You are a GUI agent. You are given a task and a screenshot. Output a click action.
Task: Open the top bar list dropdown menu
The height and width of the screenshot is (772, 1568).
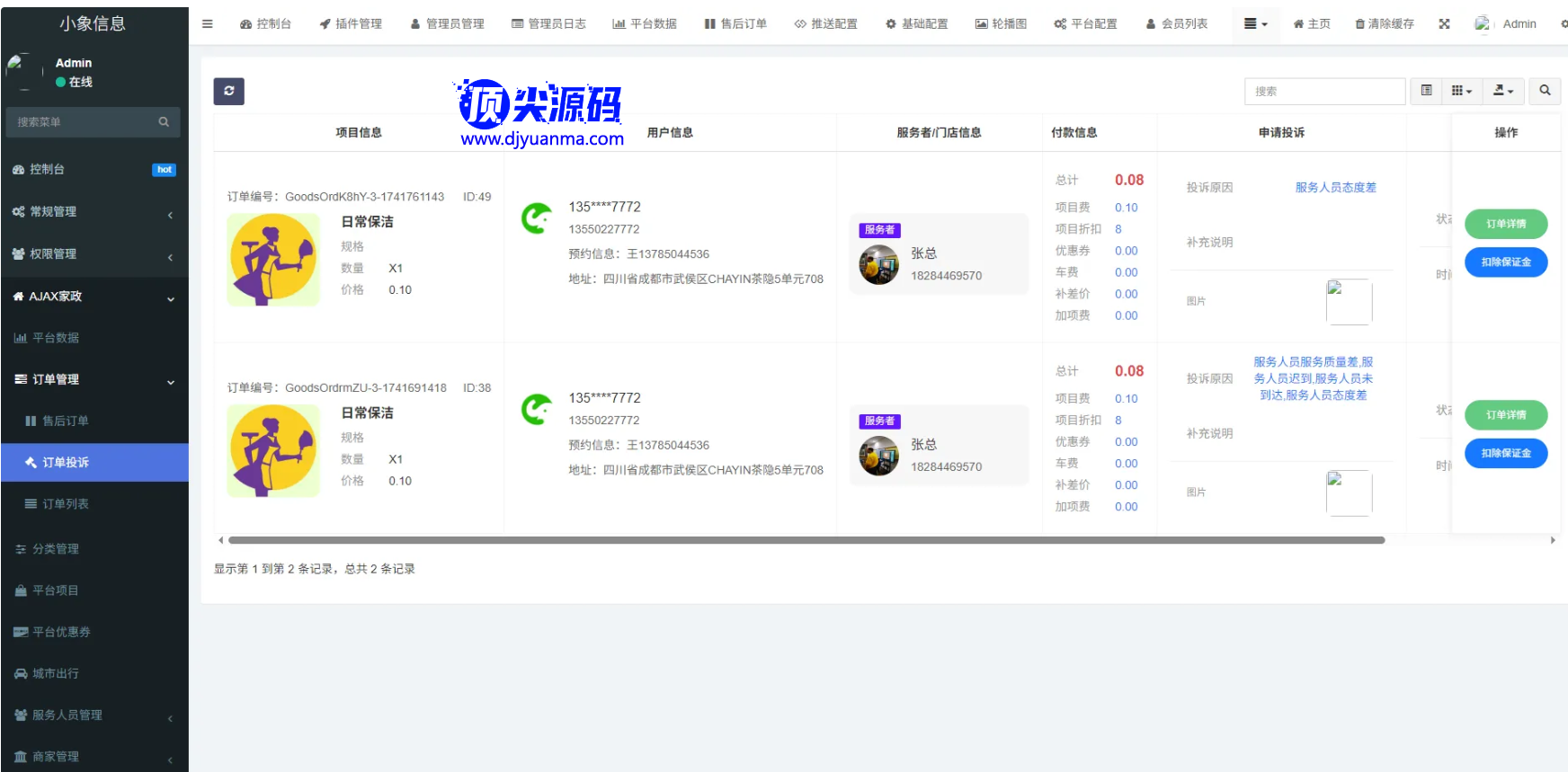click(x=1255, y=24)
